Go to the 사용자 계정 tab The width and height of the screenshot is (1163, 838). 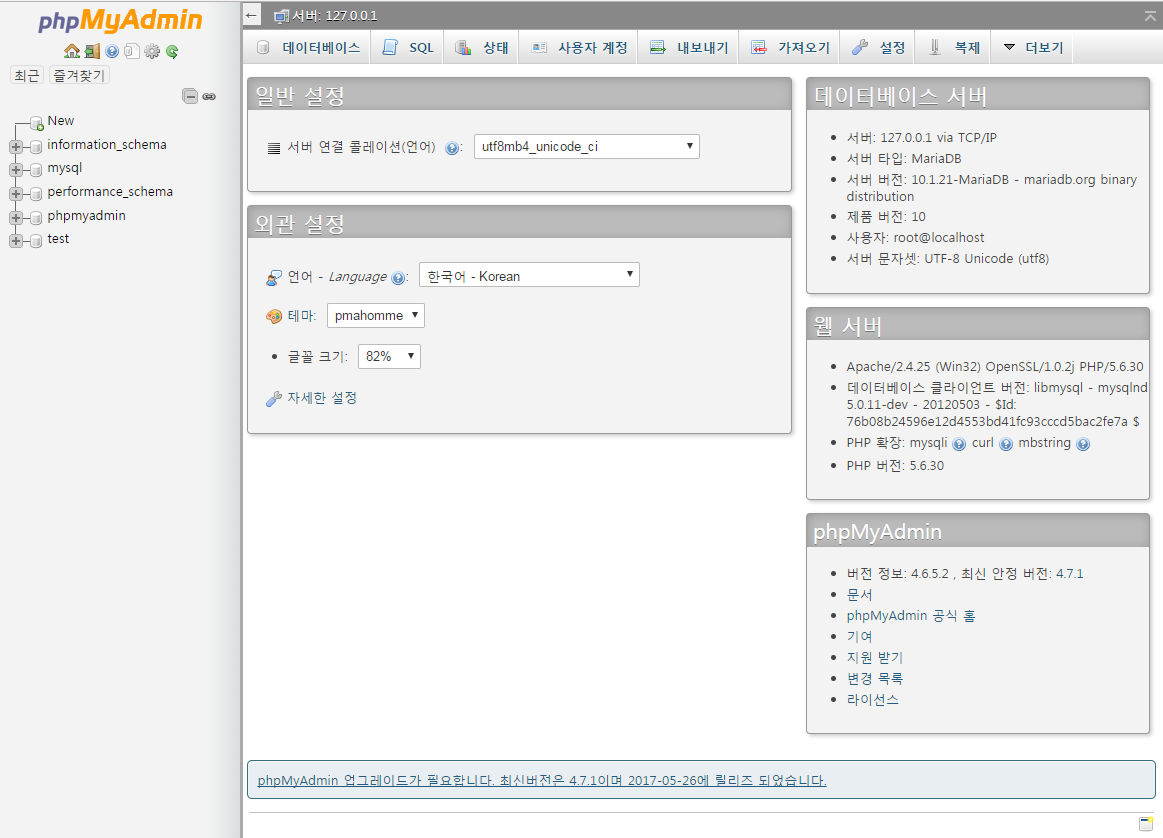tap(579, 47)
